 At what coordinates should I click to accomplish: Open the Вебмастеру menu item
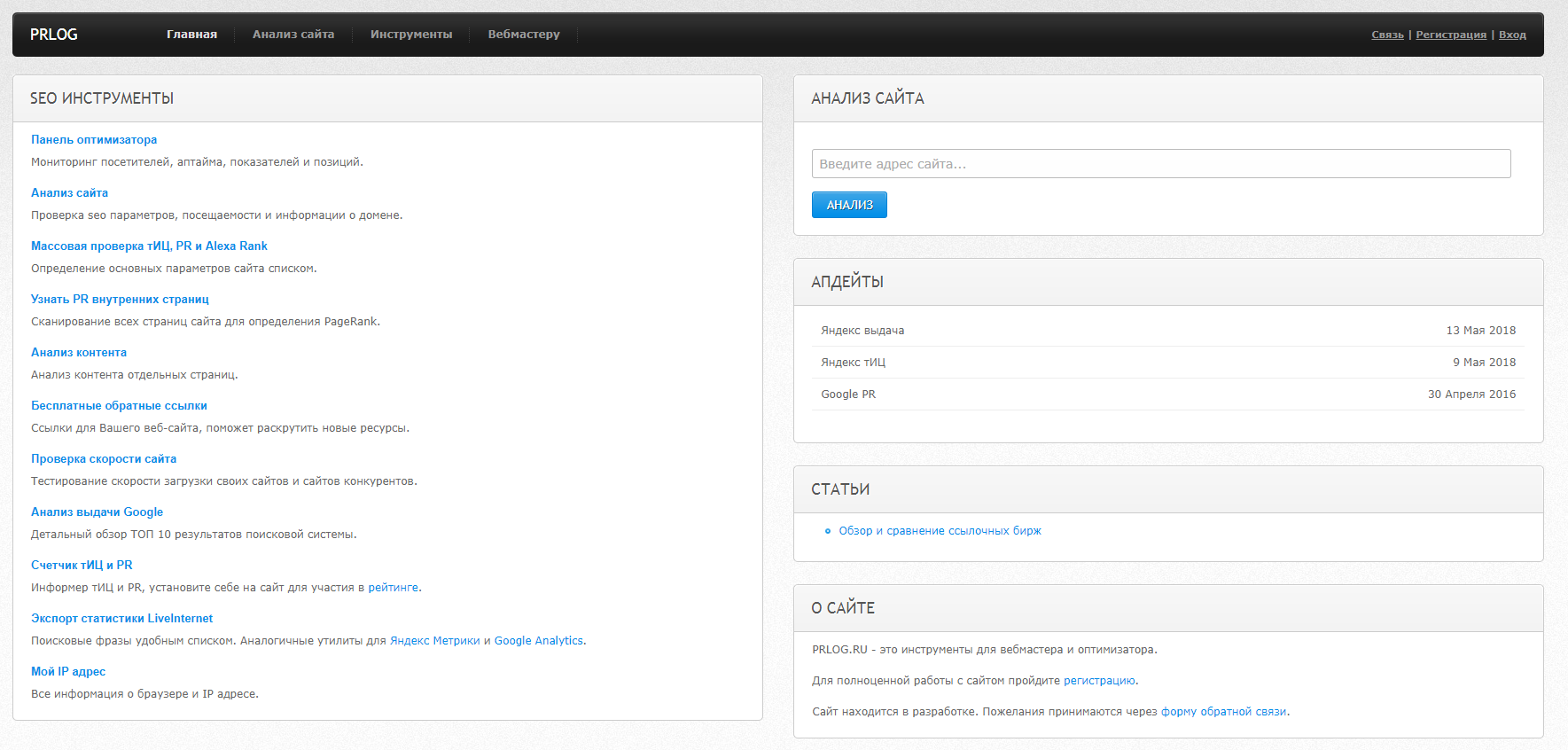click(524, 35)
